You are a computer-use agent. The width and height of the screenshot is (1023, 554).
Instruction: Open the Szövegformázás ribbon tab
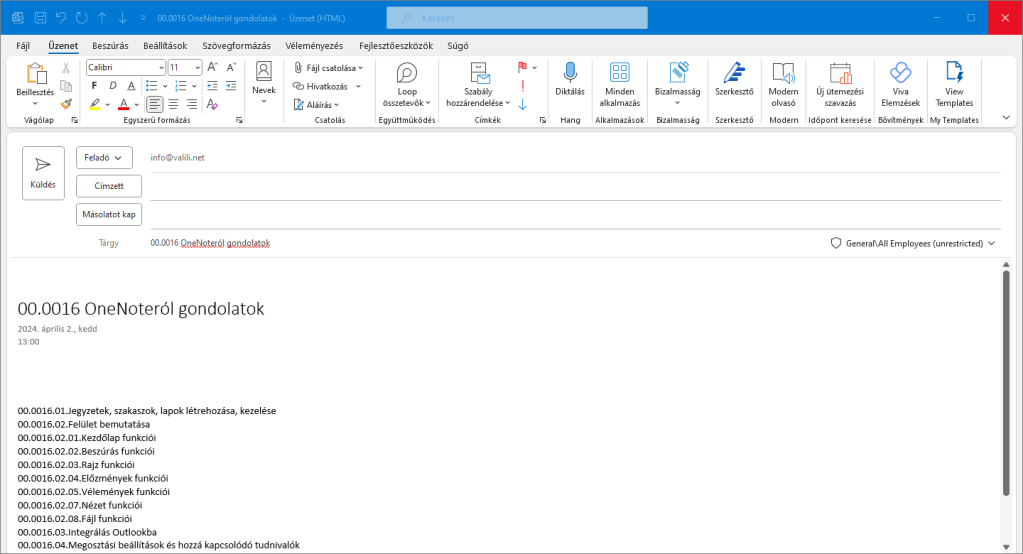pyautogui.click(x=236, y=46)
